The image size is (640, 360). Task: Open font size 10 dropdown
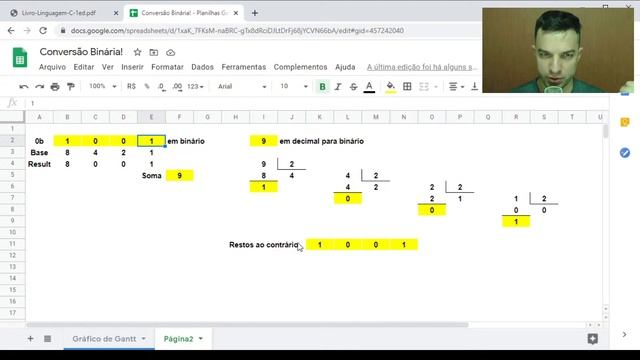coord(294,87)
